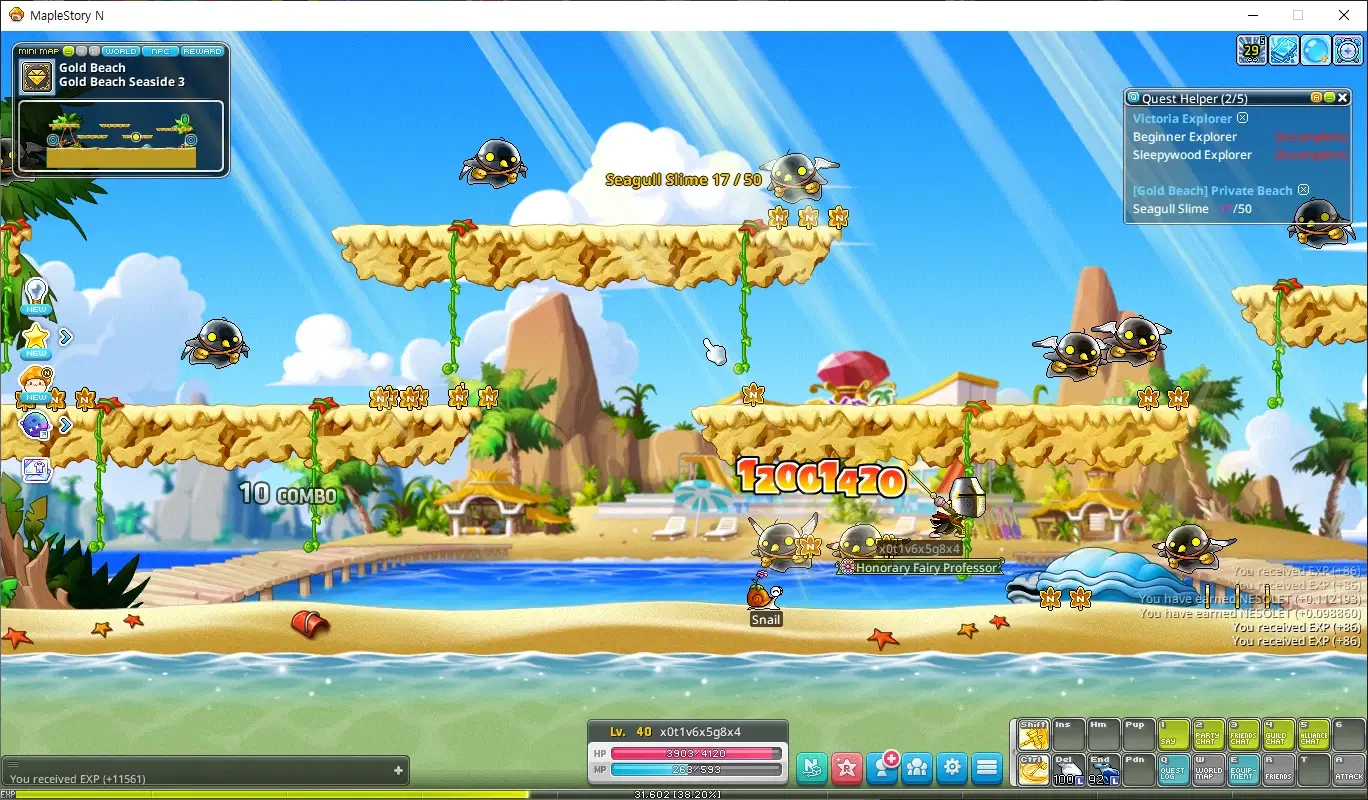Minimize Quest Helper with green button

1330,98
